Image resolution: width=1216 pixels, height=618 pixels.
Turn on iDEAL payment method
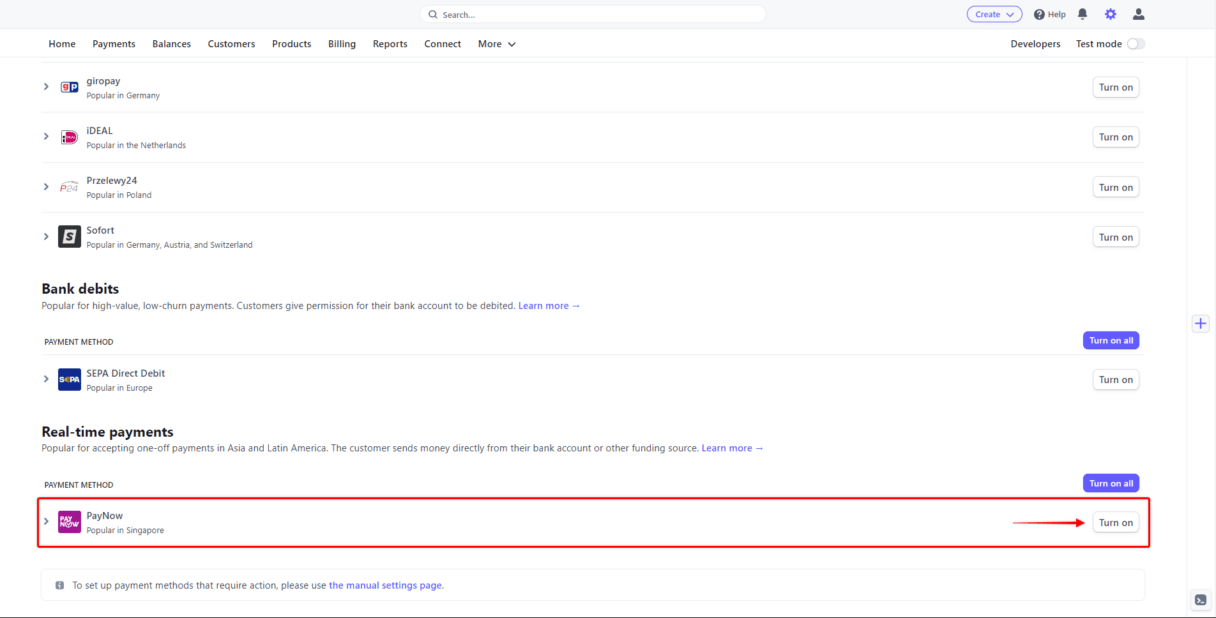tap(1116, 137)
